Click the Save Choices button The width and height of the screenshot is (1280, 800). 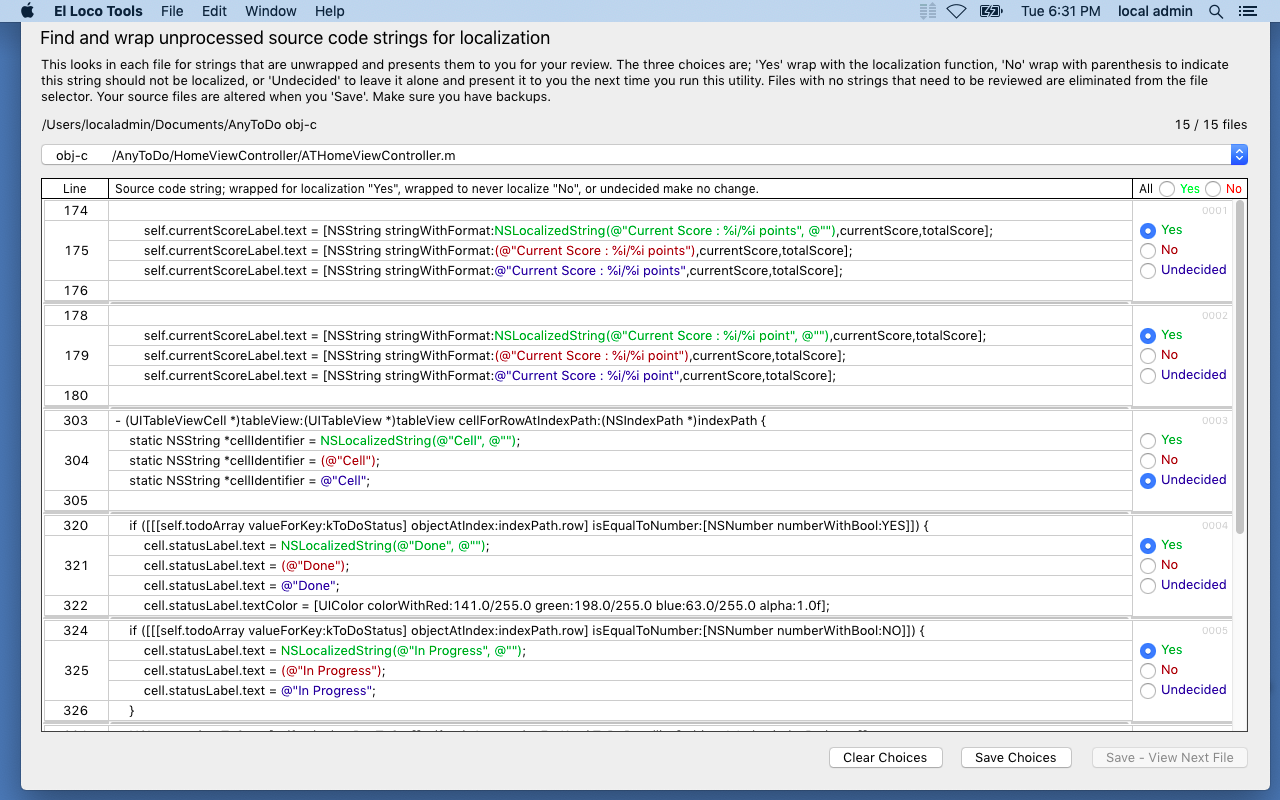pos(1016,757)
